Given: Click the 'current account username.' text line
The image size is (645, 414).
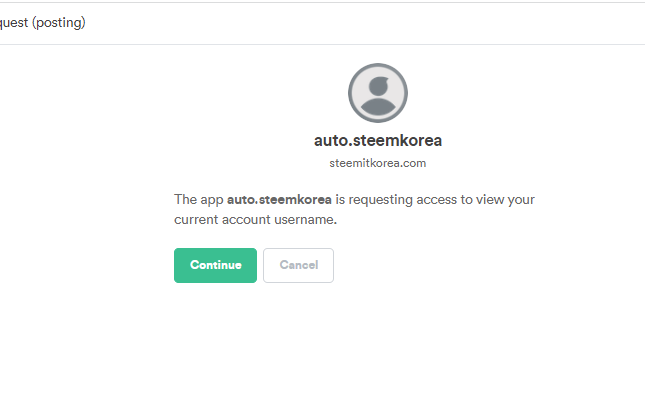Looking at the screenshot, I should (255, 220).
